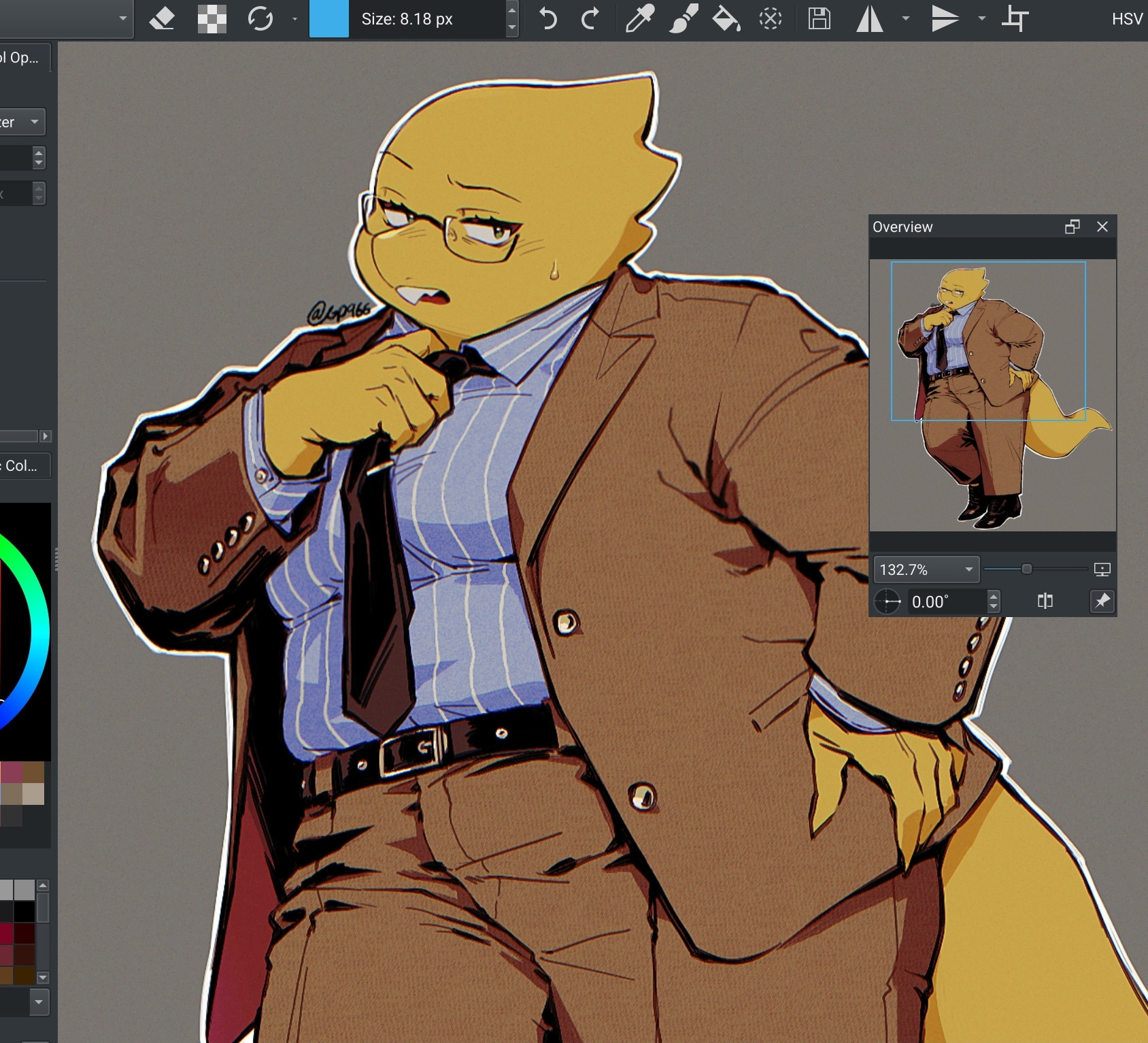
Task: Switch to the 'Col...' color selector tab
Action: click(24, 466)
